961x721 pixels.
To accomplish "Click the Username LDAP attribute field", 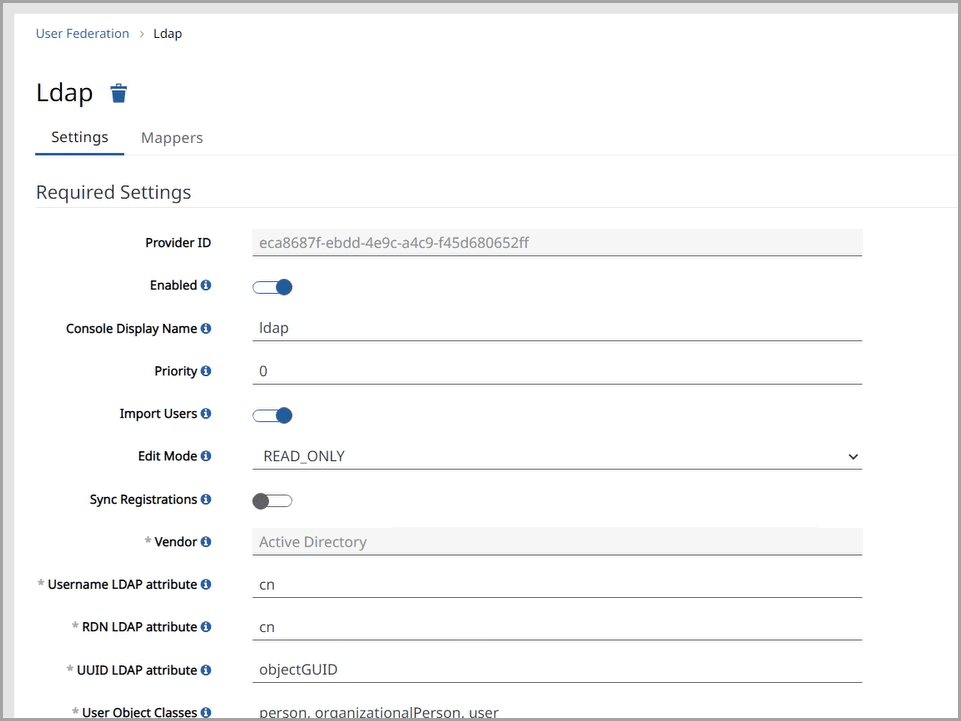I will (557, 585).
